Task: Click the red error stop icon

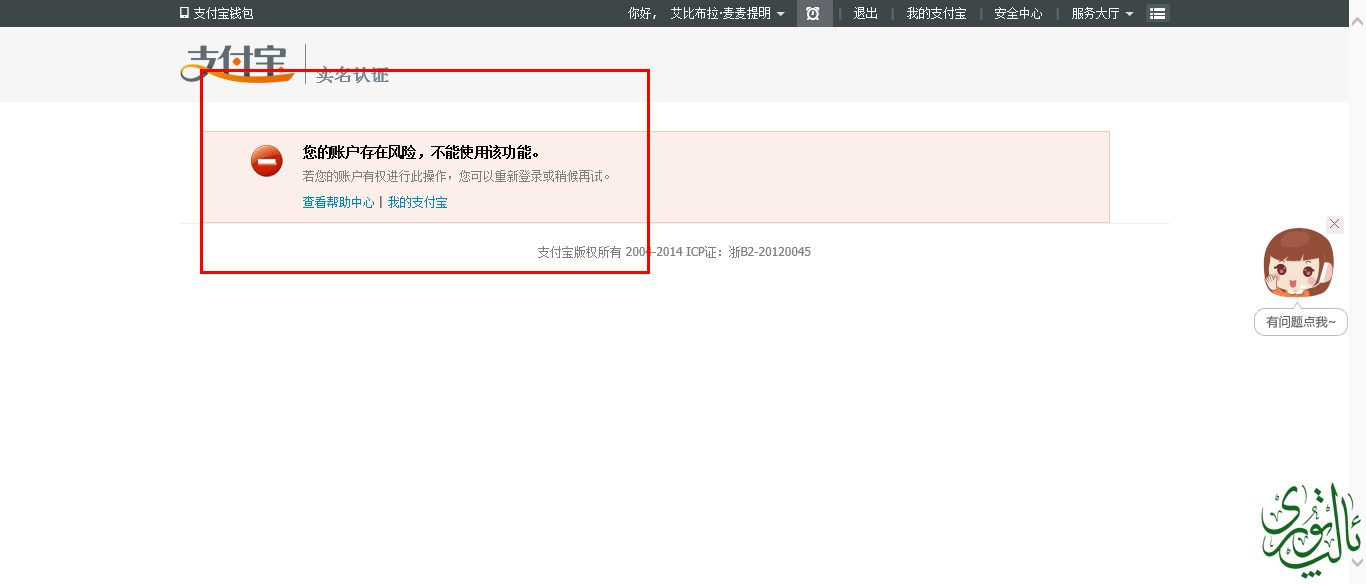Action: click(267, 160)
